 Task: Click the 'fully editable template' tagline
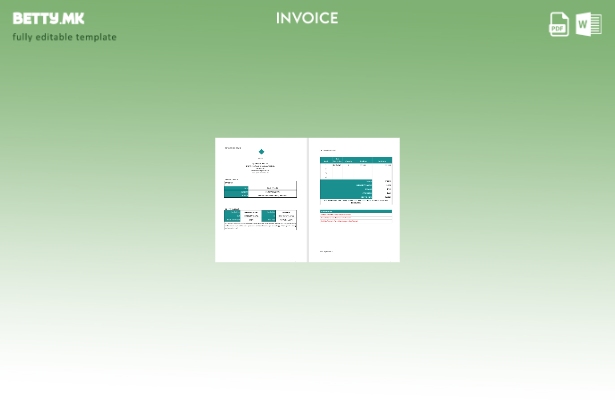[x=64, y=37]
